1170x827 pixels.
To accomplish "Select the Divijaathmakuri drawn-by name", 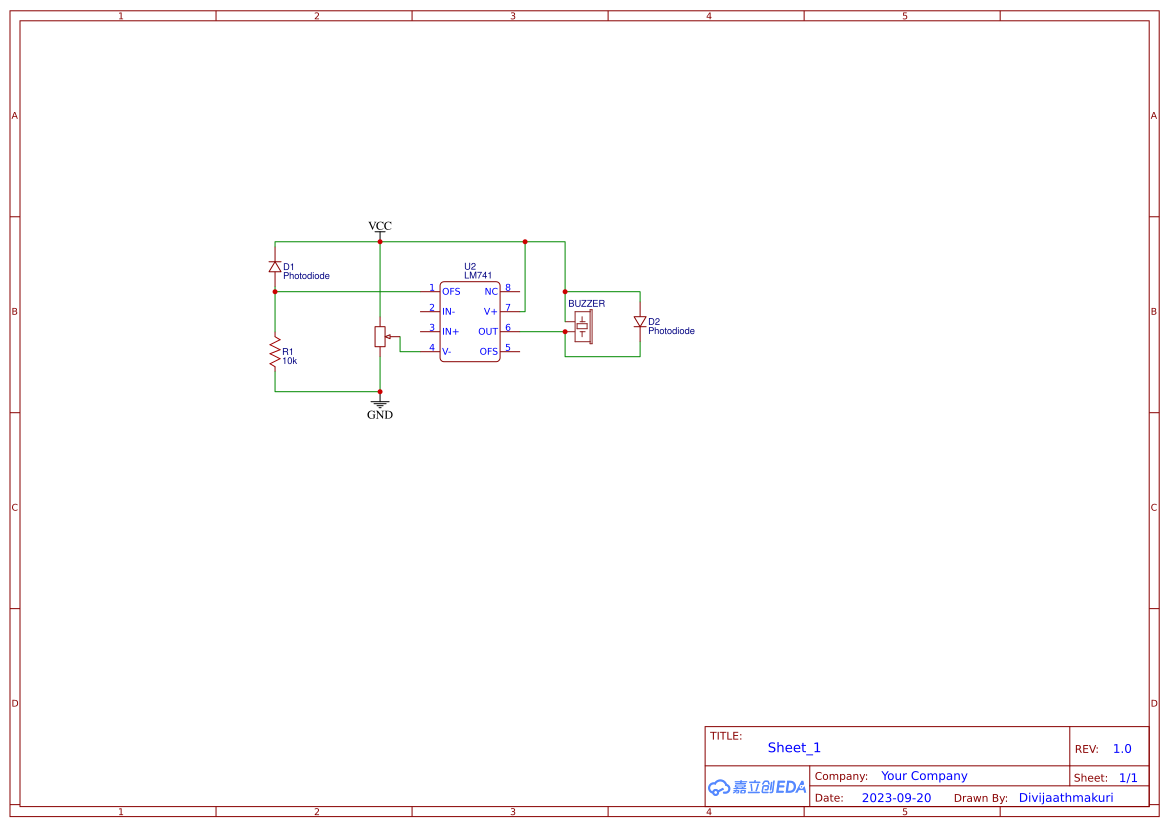I will click(1066, 798).
